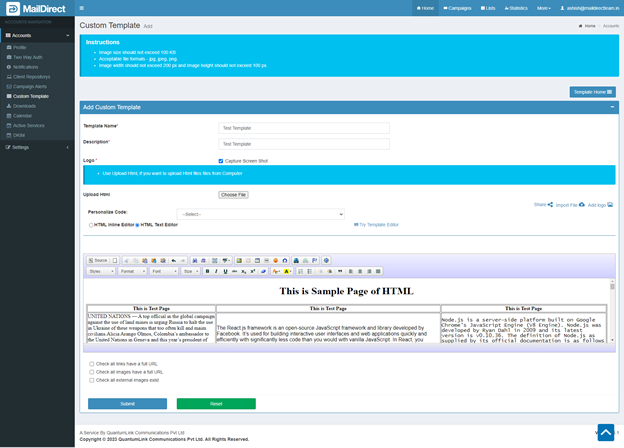Click the Source button in editor toolbar
Viewport: 624px width, 448px height.
pyautogui.click(x=99, y=260)
